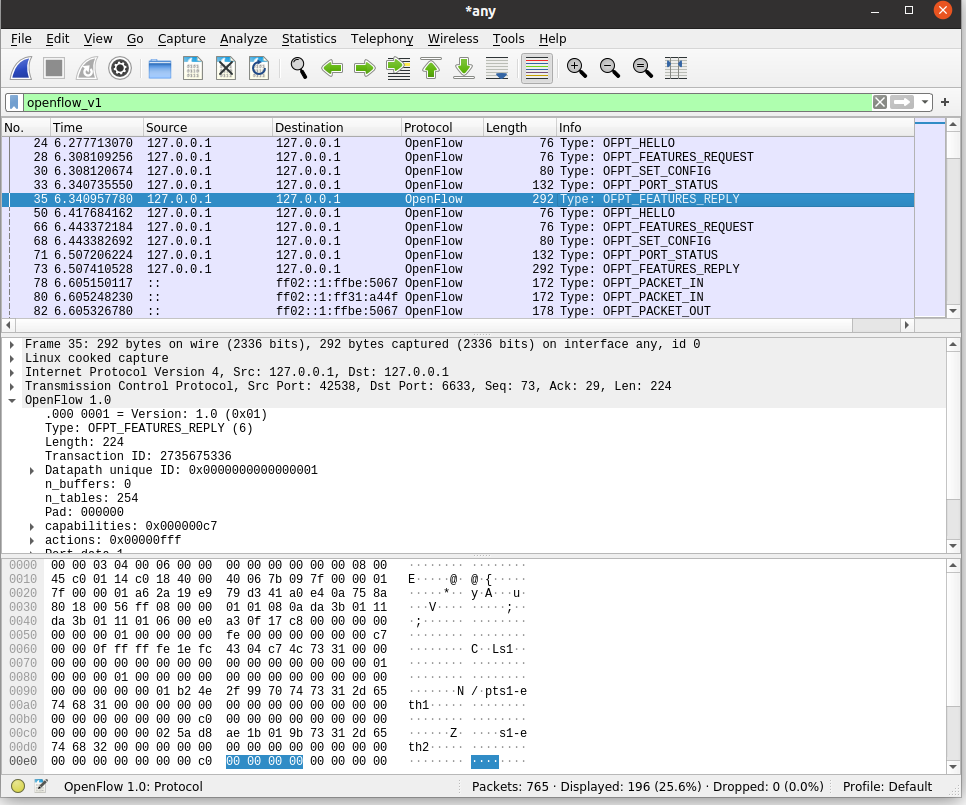Open the Statistics menu

click(309, 39)
